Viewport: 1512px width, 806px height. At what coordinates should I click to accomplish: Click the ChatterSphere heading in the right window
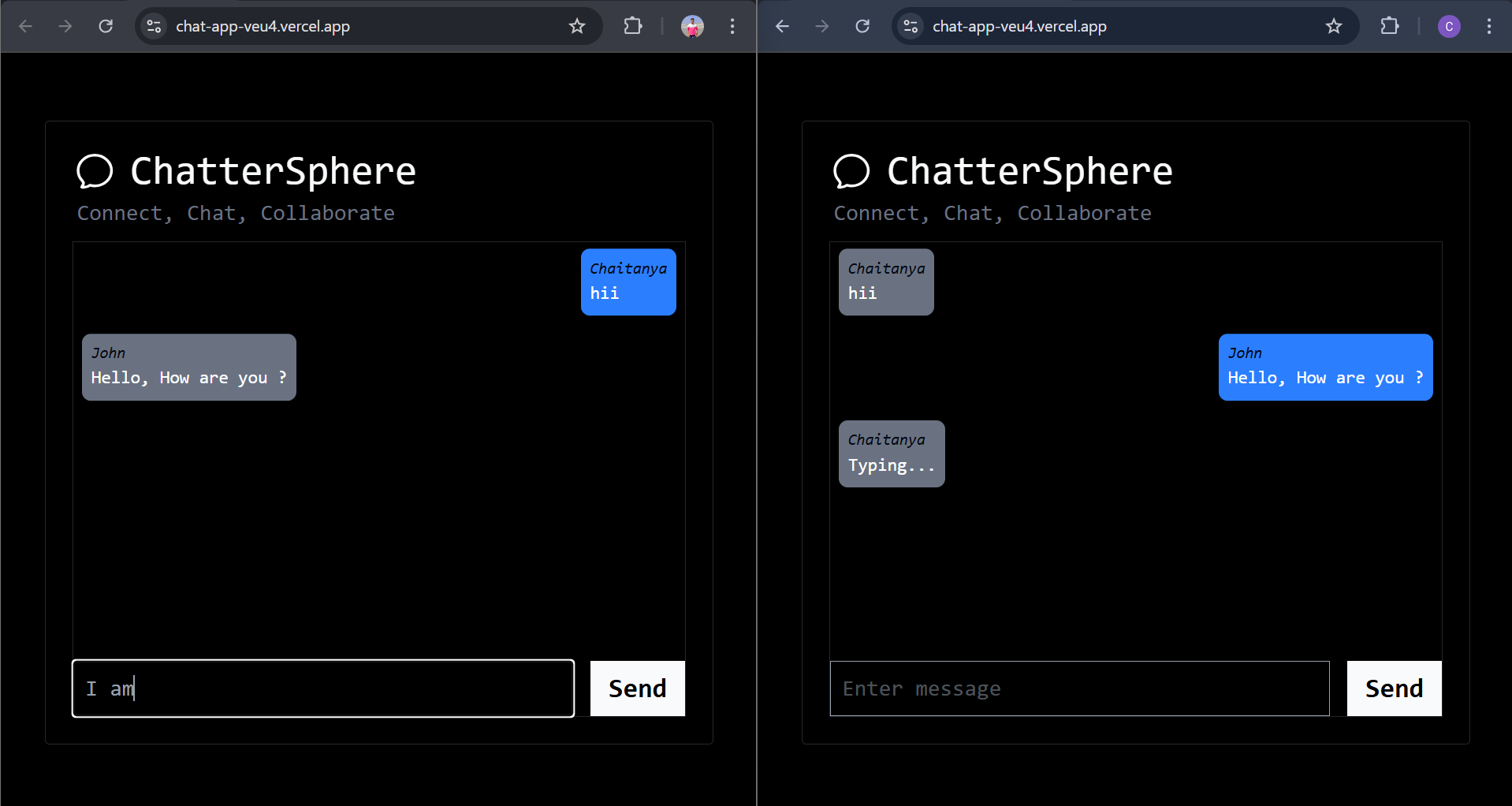[x=1030, y=171]
